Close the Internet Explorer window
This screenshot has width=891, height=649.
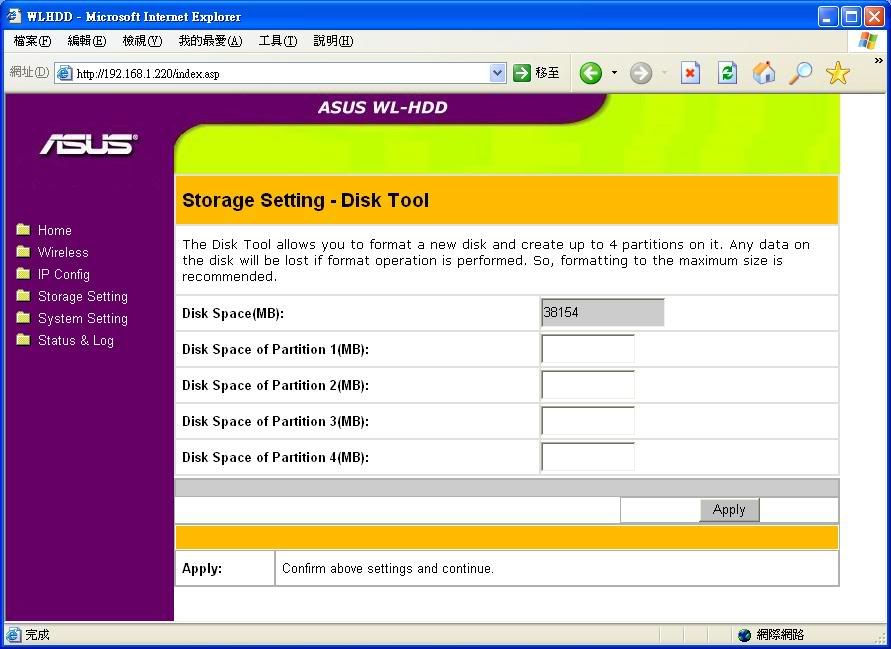[x=875, y=16]
